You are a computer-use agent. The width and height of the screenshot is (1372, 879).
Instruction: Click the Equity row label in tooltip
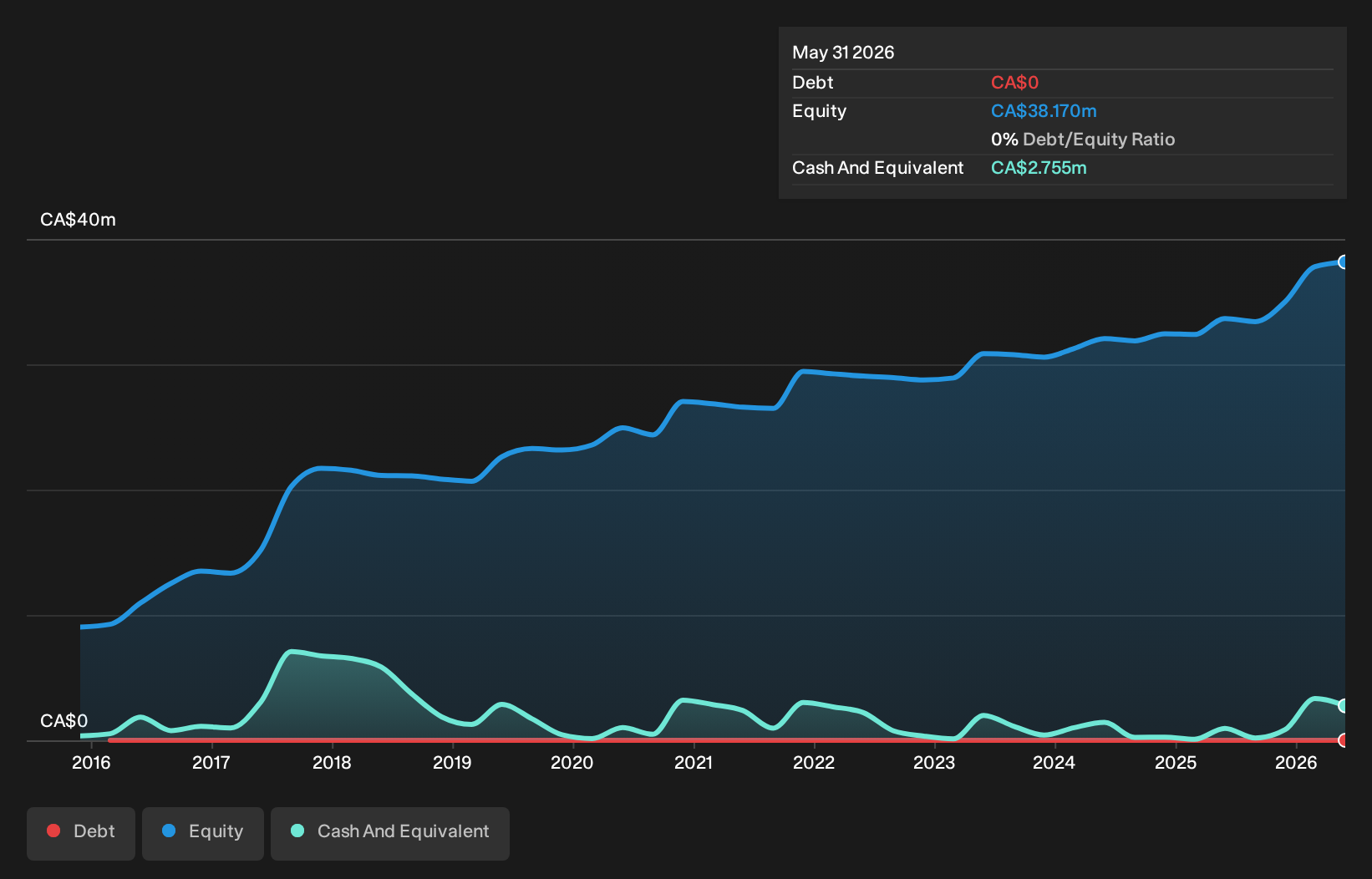819,111
